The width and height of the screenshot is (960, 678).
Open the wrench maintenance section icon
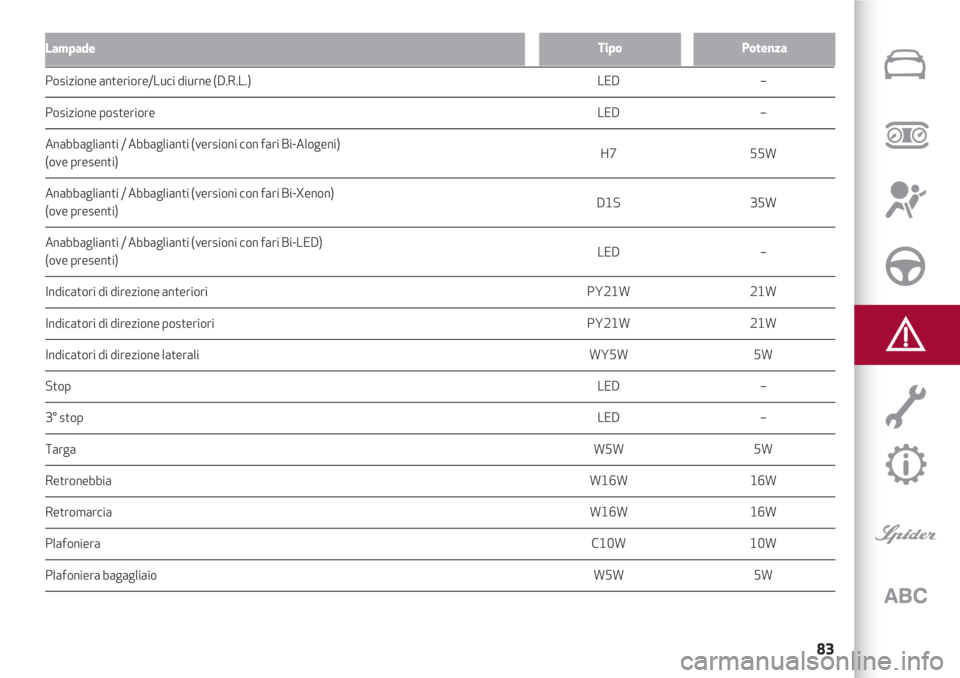tap(906, 406)
